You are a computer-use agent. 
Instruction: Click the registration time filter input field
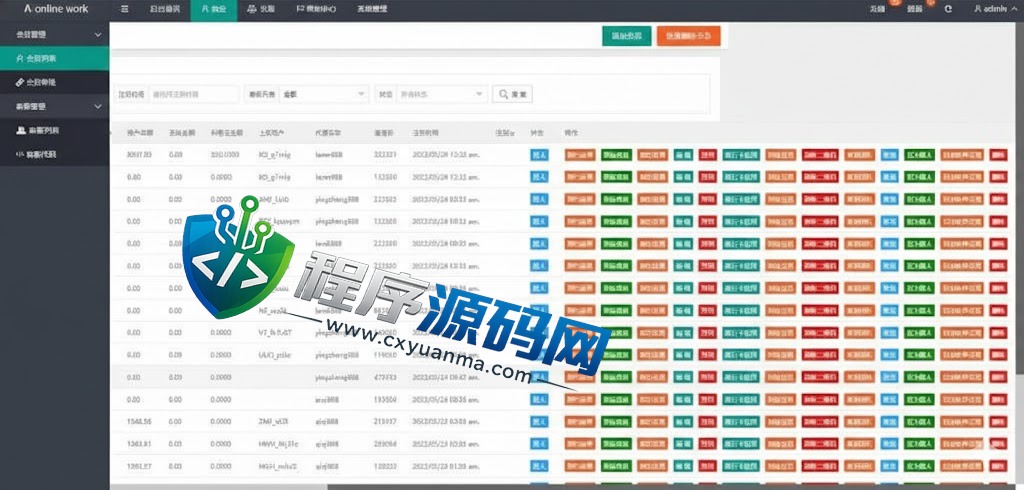click(x=195, y=95)
